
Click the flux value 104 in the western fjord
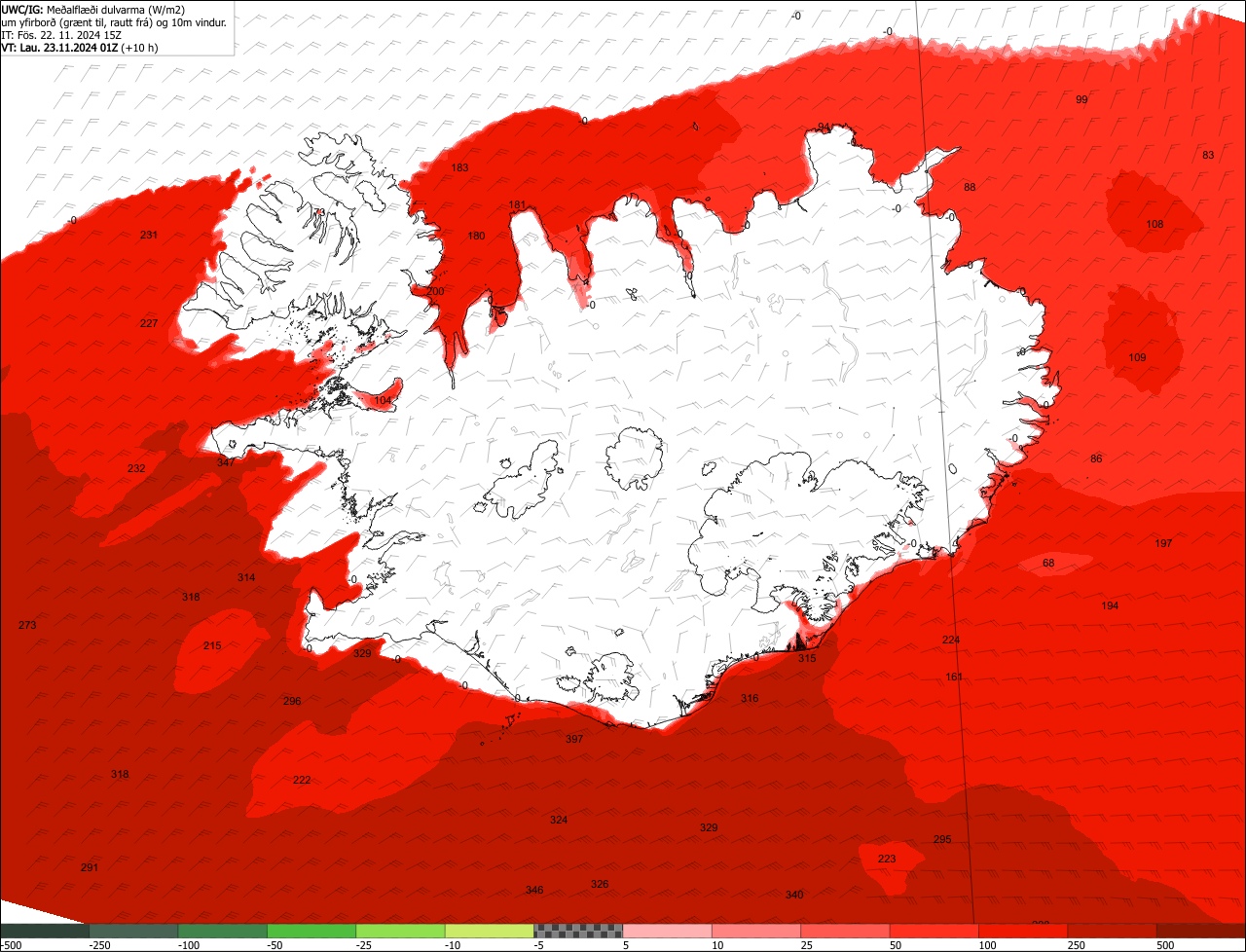pos(384,400)
